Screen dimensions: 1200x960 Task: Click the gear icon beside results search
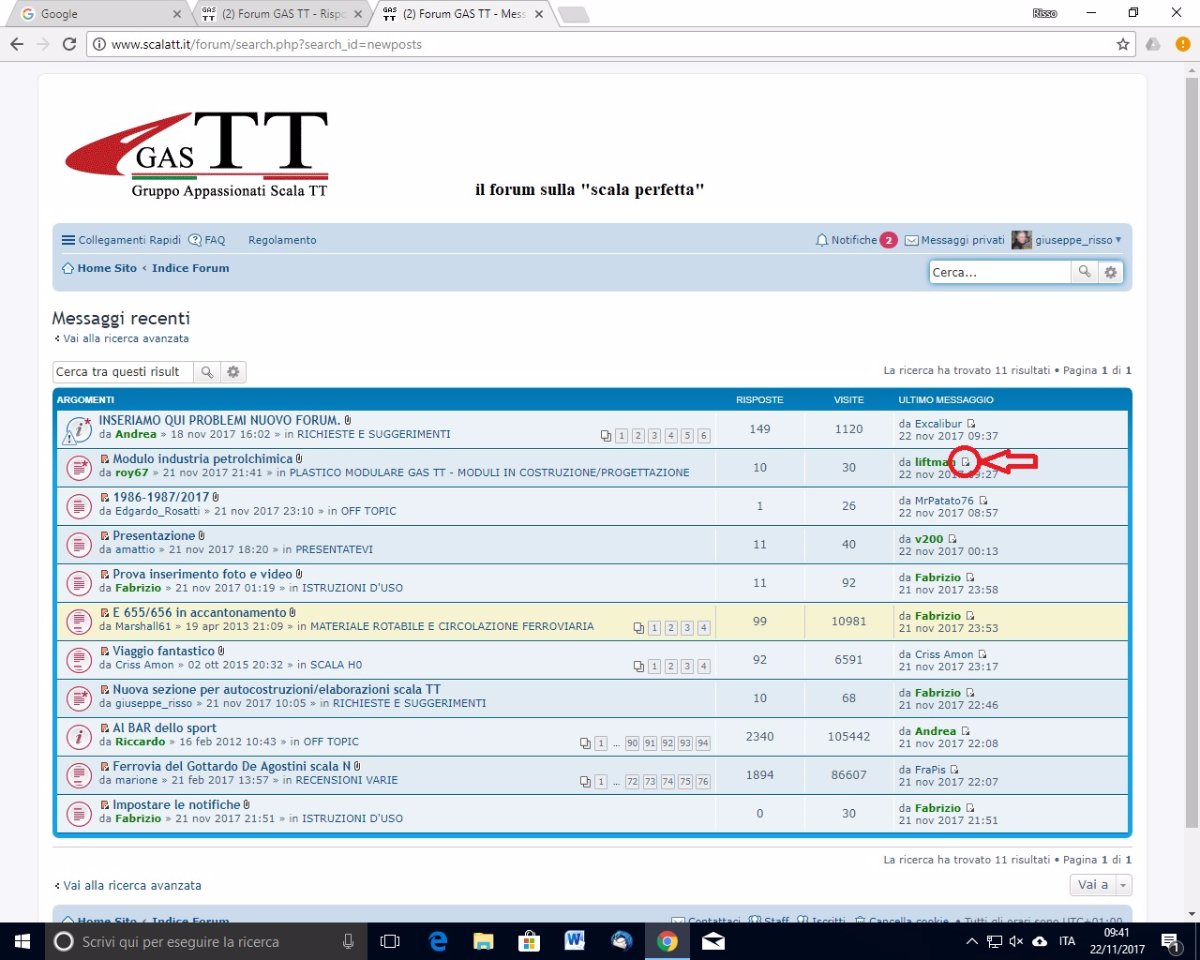(x=233, y=372)
